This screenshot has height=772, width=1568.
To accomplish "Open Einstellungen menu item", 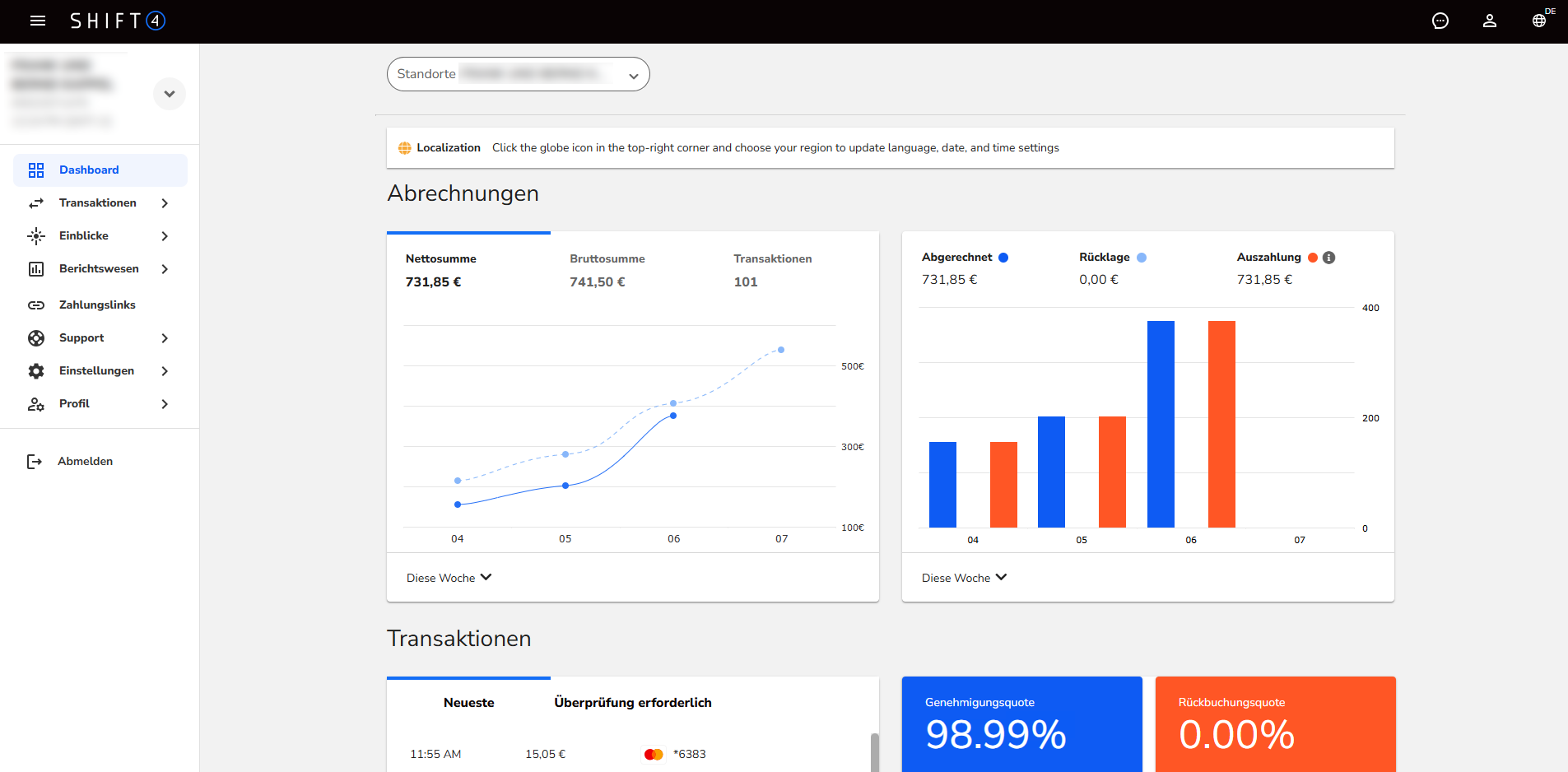I will [100, 371].
